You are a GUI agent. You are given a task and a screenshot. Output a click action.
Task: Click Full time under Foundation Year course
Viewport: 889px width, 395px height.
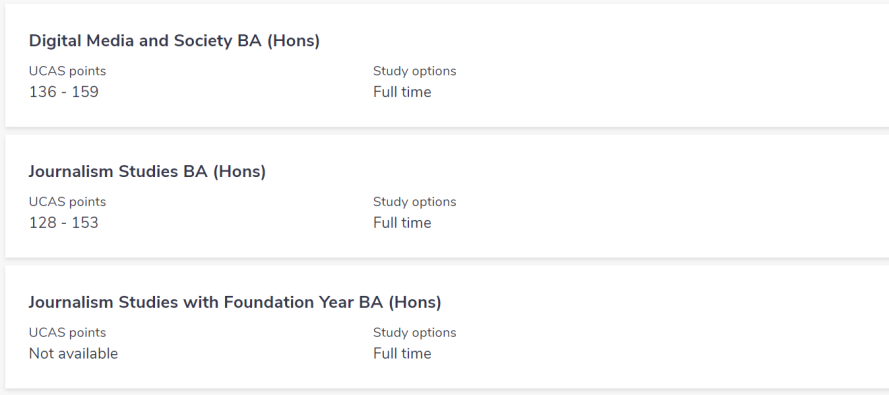click(x=402, y=354)
